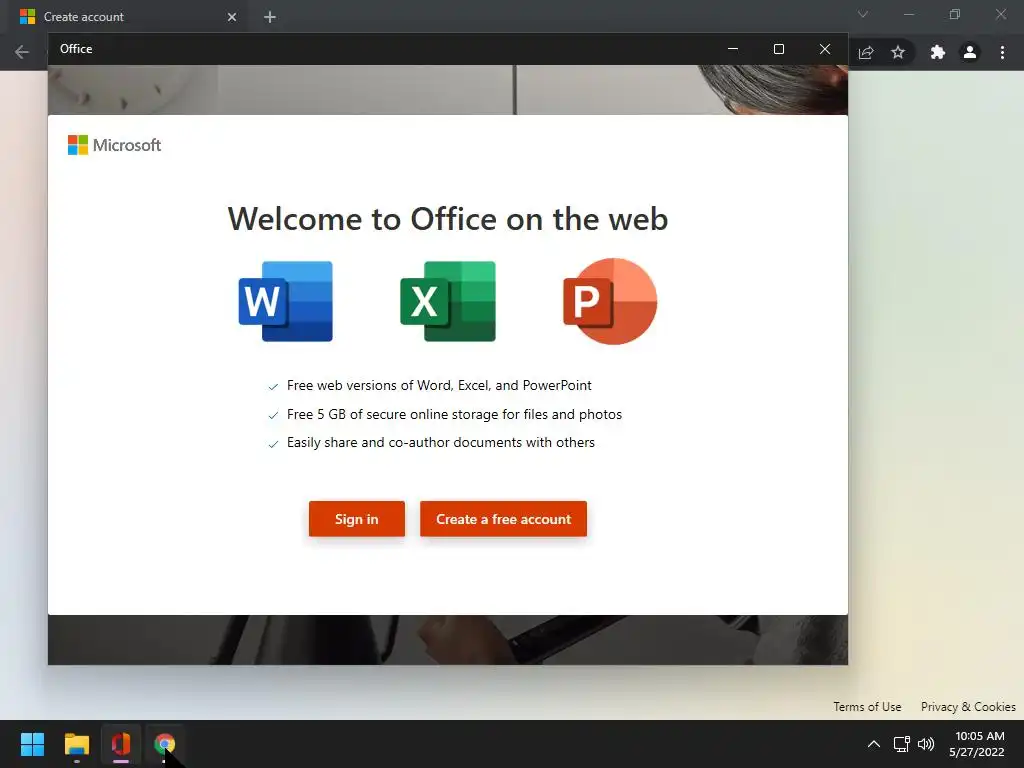Maximize the Office window
Screen dimensions: 1024x768
coord(778,49)
